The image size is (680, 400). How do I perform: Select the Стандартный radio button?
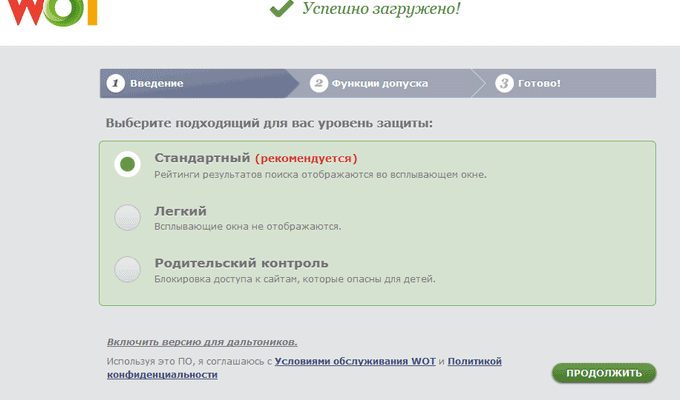pyautogui.click(x=127, y=164)
